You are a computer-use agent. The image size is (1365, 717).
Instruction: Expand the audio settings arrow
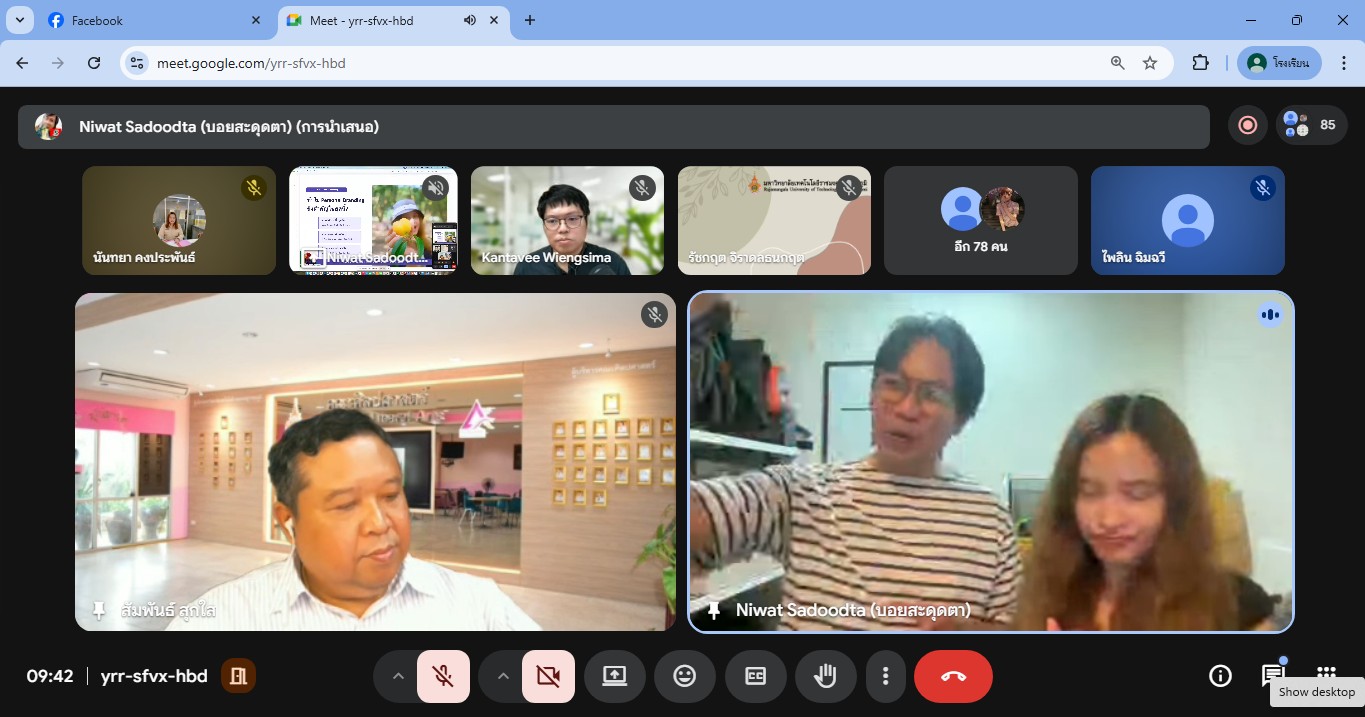coord(398,677)
